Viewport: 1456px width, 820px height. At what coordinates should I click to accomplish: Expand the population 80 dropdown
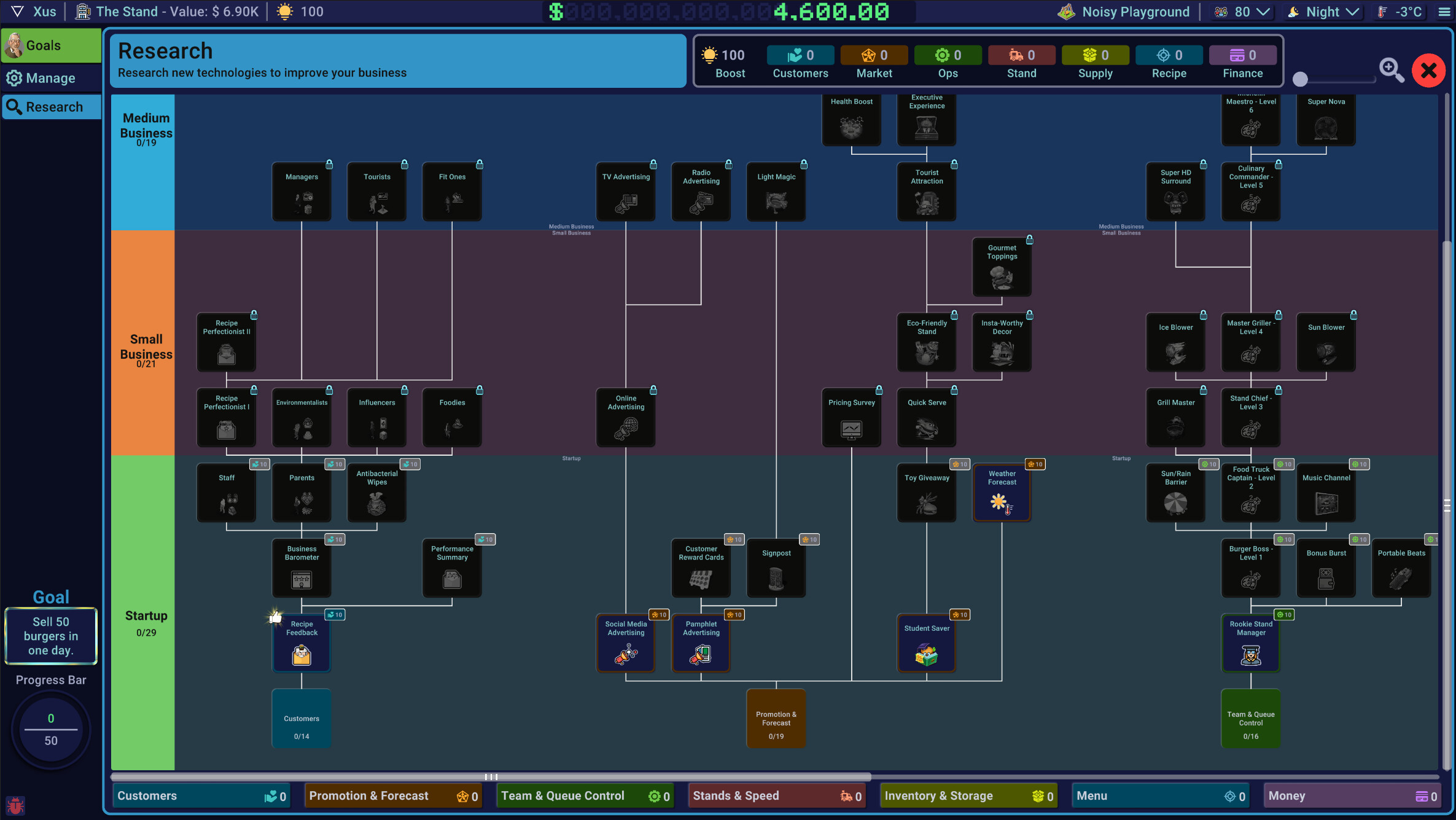coord(1241,11)
